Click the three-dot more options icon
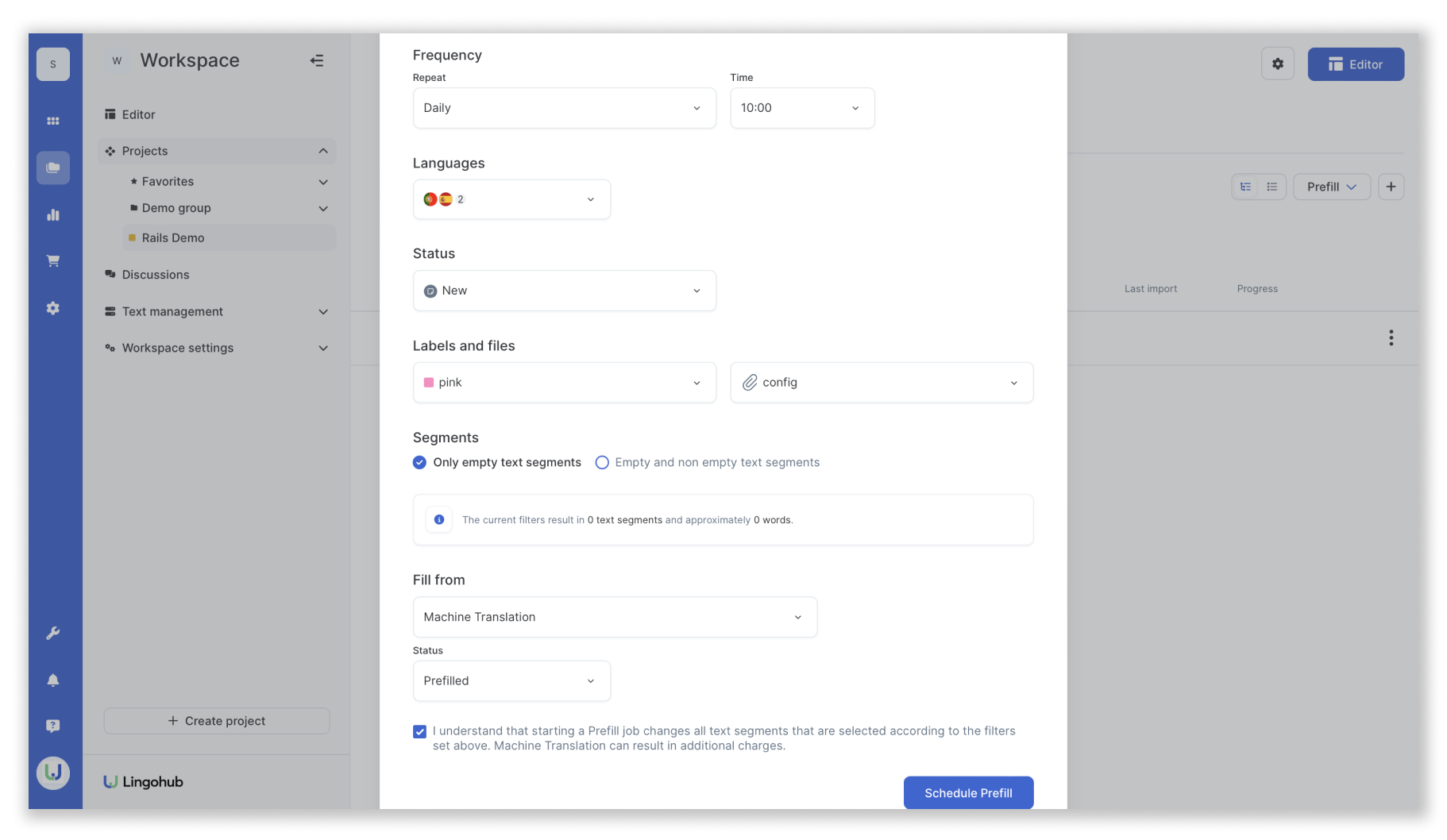This screenshot has width=1447, height=840. coord(1391,337)
